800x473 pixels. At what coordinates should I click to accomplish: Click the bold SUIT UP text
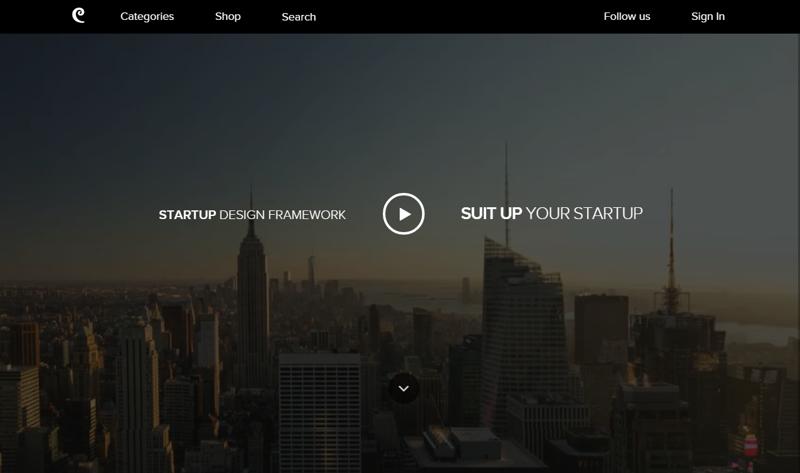(491, 213)
